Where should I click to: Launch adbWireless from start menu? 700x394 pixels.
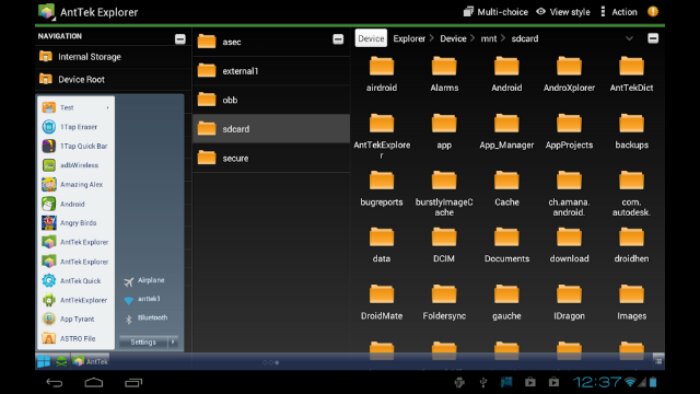76,165
